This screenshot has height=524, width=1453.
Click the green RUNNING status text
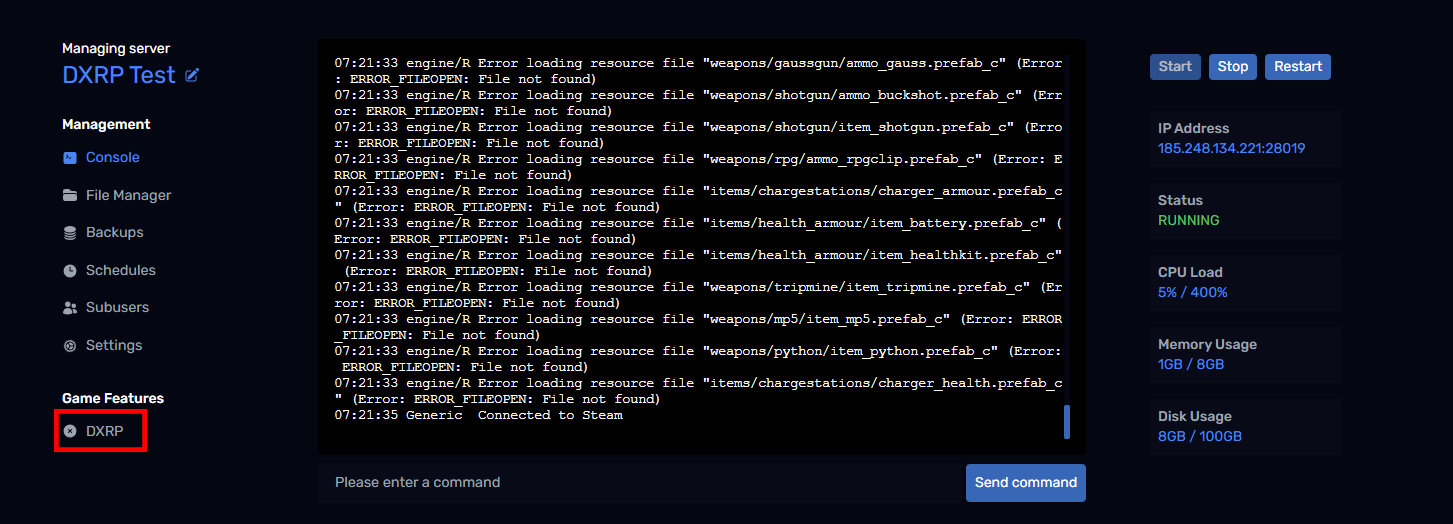[1188, 221]
